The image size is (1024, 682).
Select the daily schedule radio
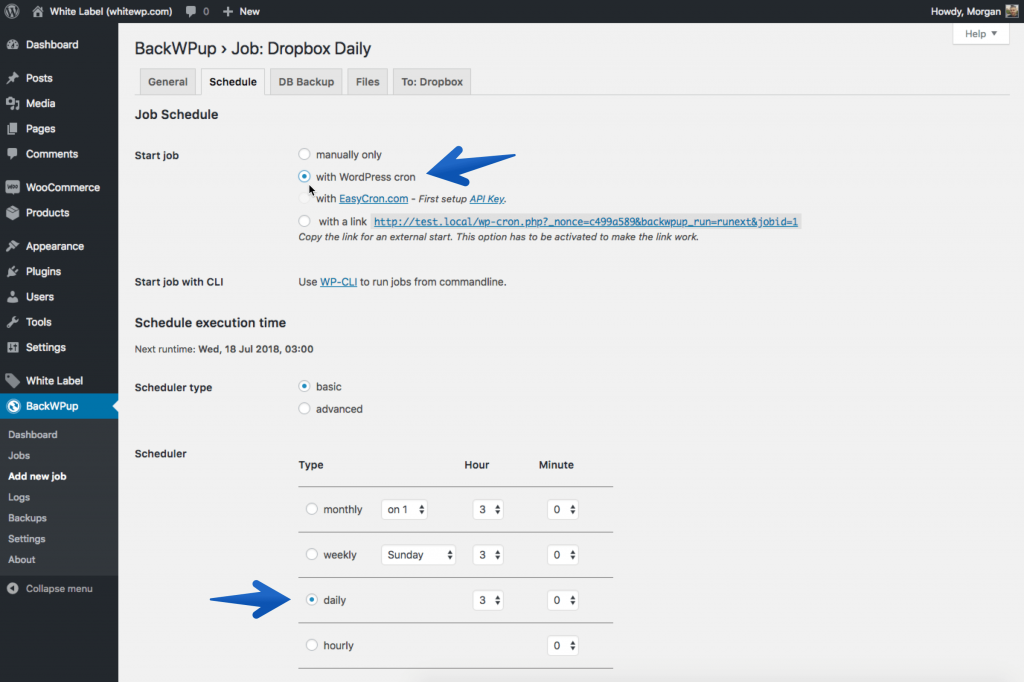click(312, 599)
